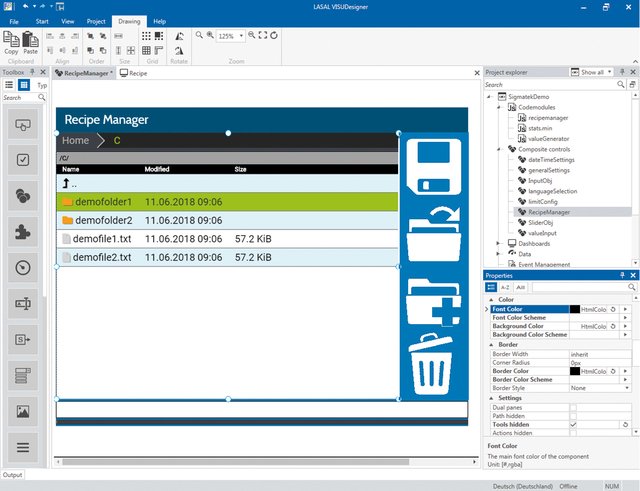Select the puzzle piece control in Toolbox
The width and height of the screenshot is (640, 491).
(x=23, y=232)
